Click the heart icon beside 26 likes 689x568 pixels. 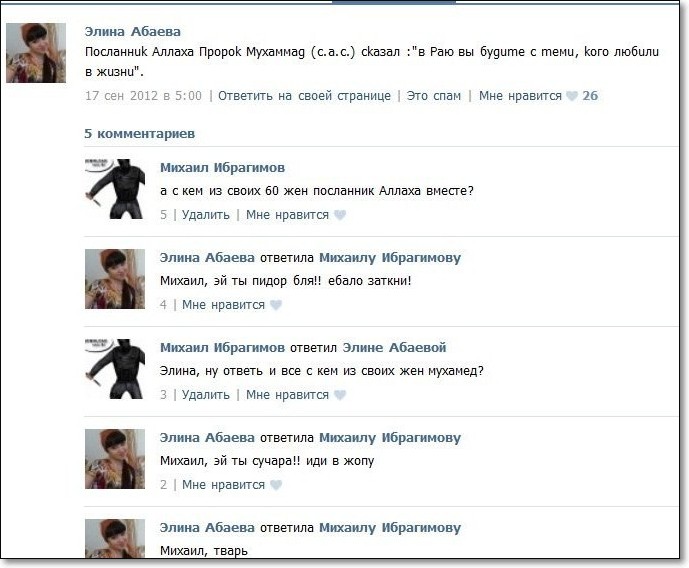pos(572,95)
